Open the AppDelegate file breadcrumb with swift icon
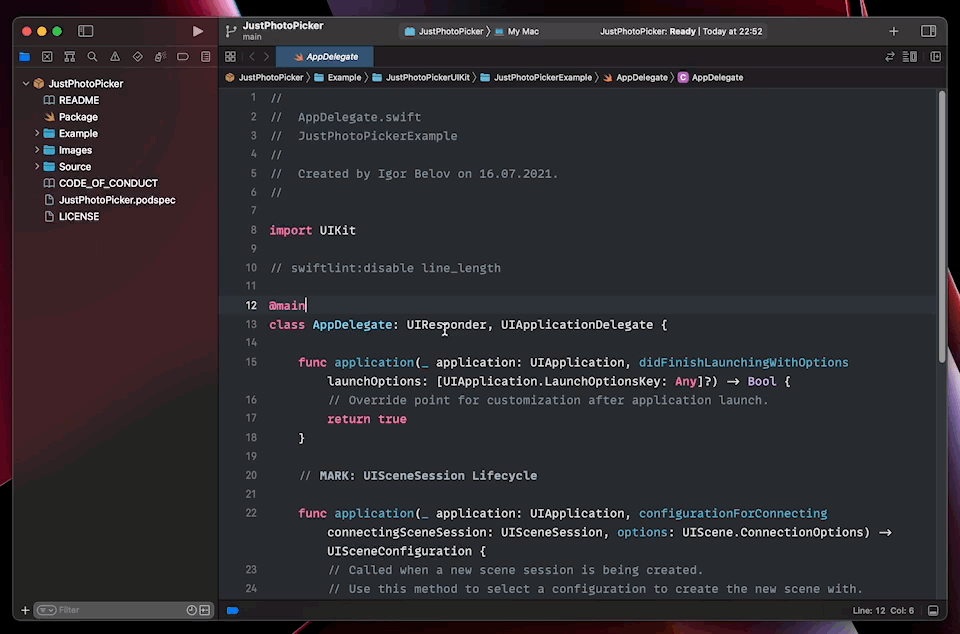960x634 pixels. [x=635, y=77]
